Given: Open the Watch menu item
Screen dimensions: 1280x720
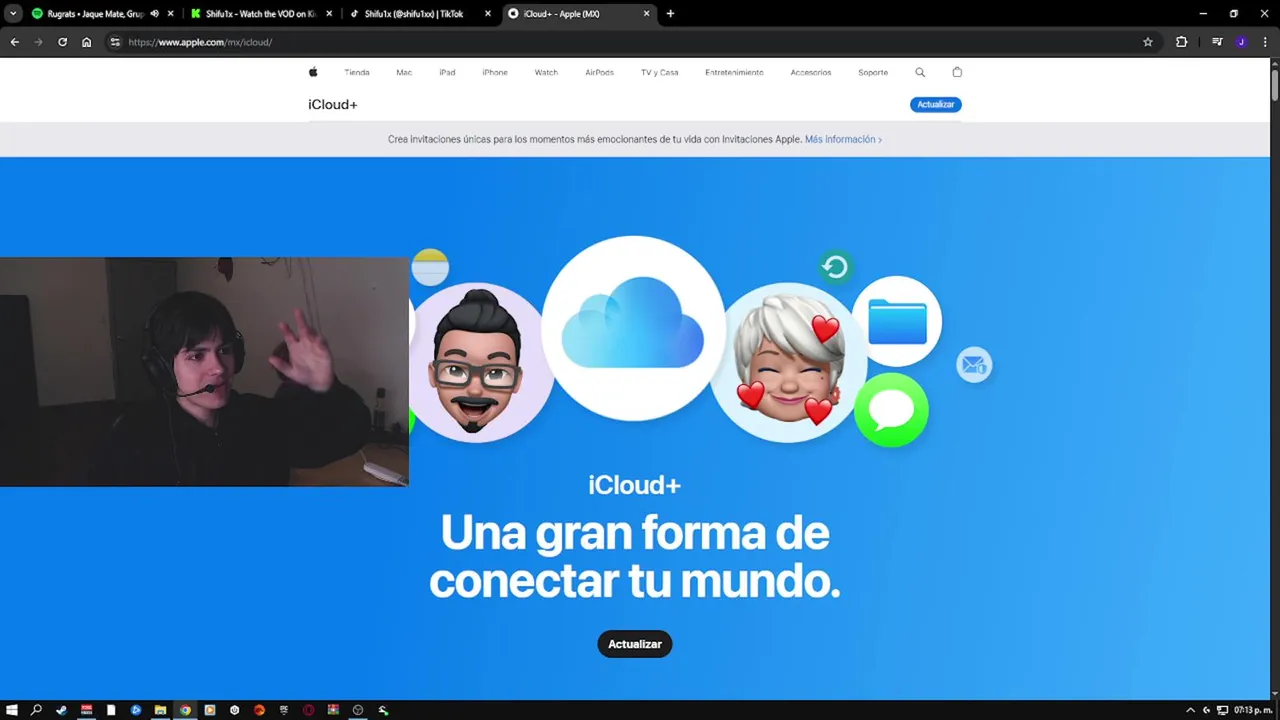Looking at the screenshot, I should coord(546,73).
